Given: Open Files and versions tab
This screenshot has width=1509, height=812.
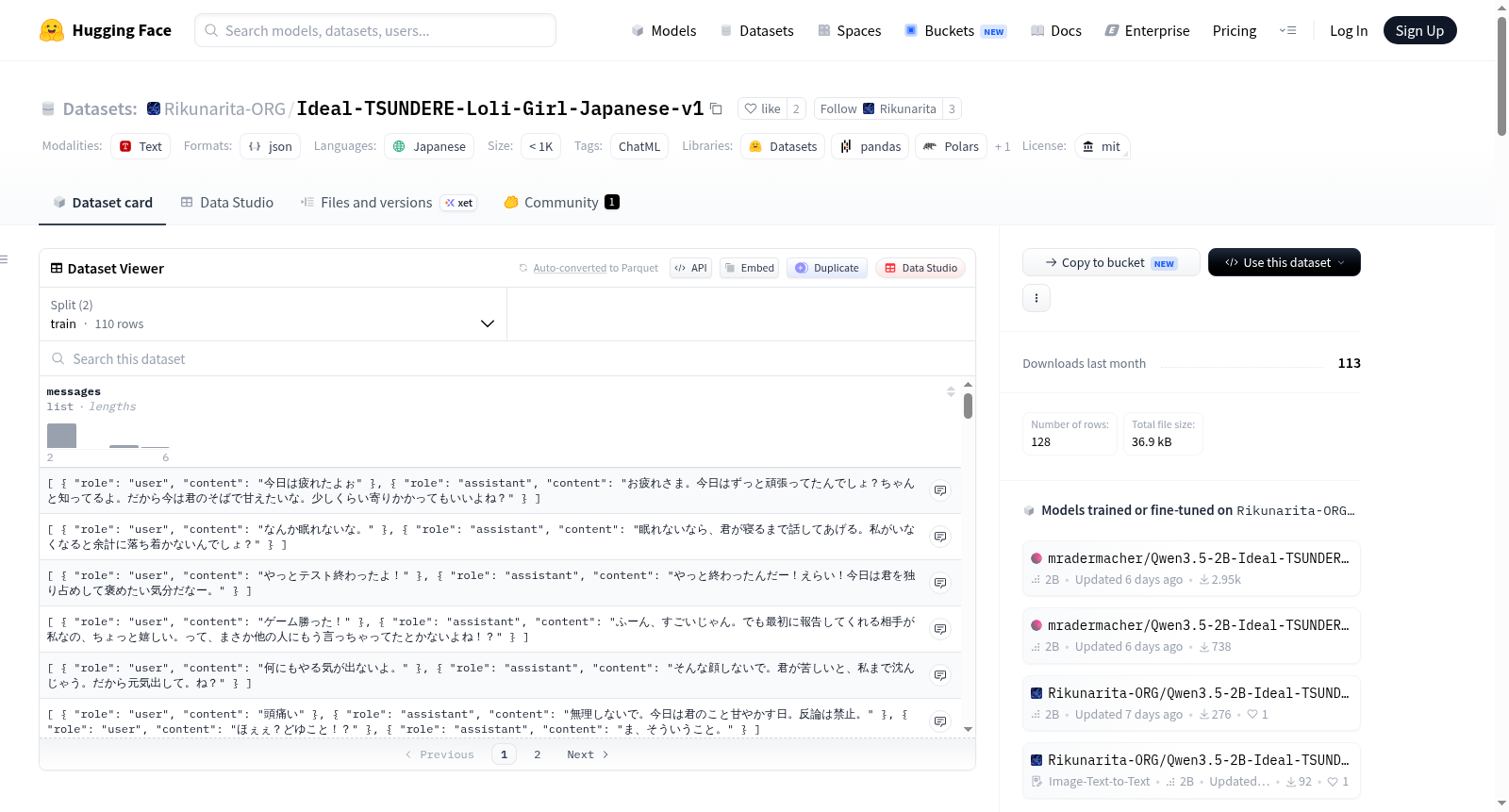Looking at the screenshot, I should pyautogui.click(x=389, y=202).
